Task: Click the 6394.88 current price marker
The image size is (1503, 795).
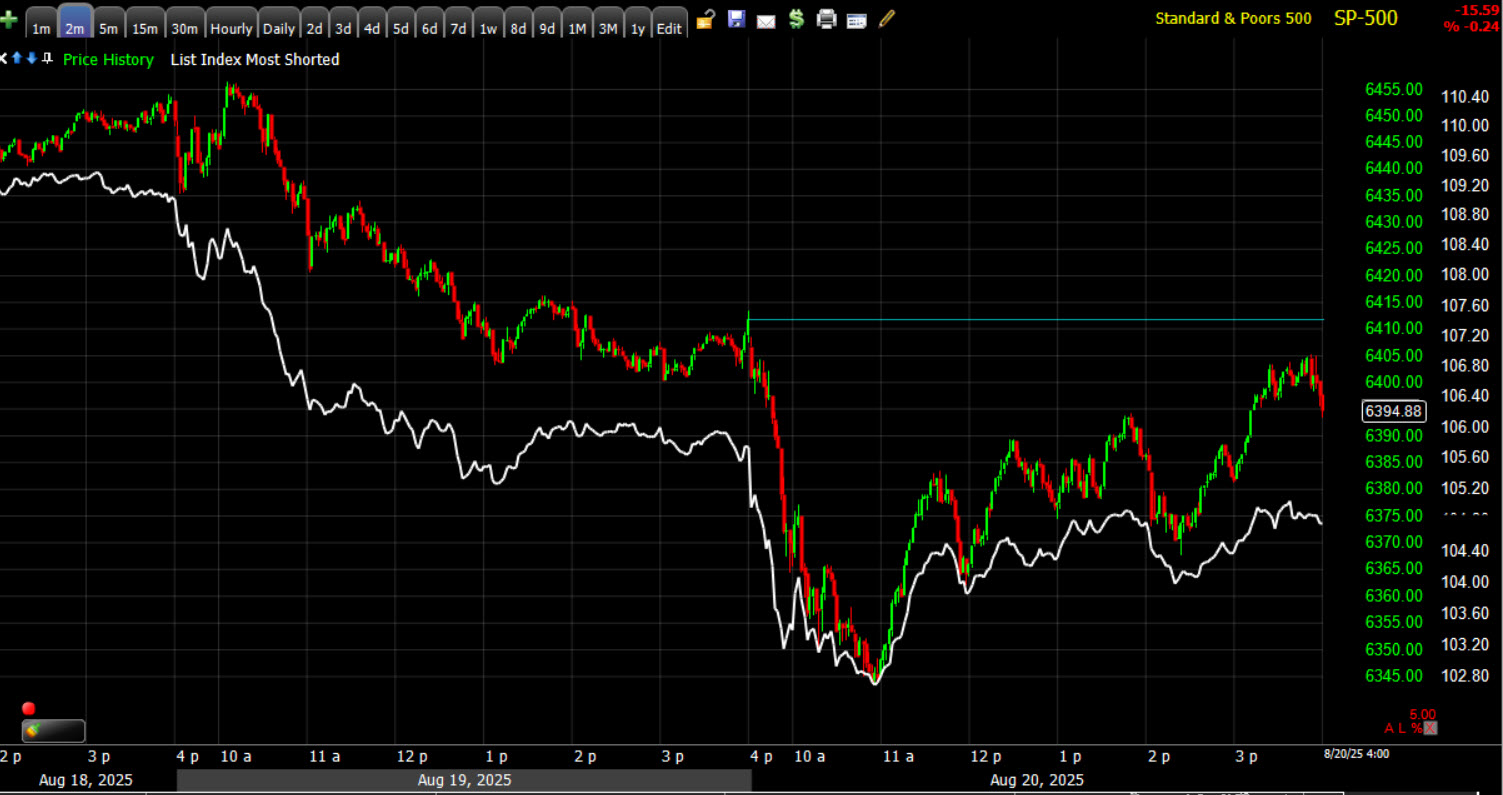Action: click(1393, 411)
